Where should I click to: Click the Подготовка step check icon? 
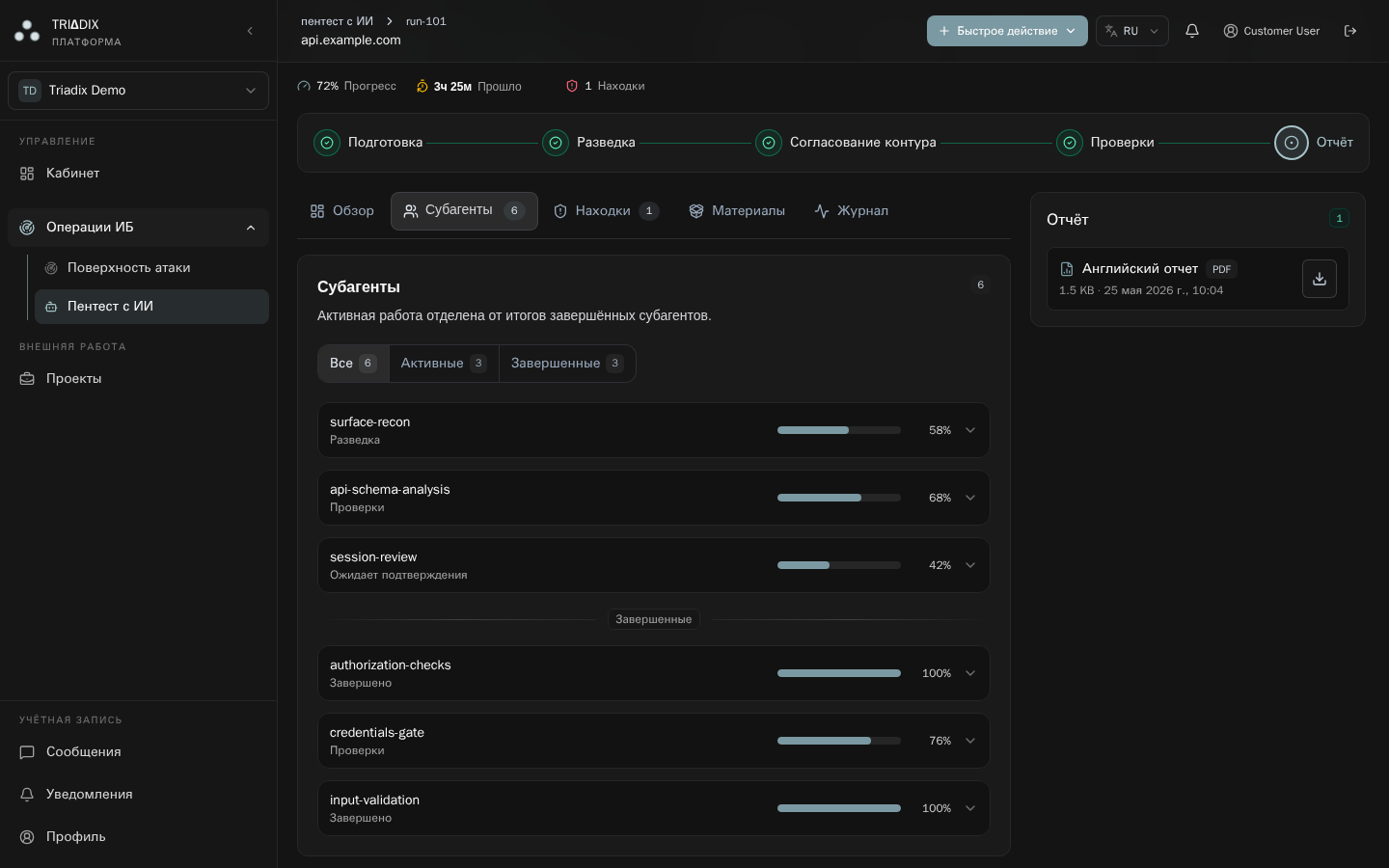(327, 143)
